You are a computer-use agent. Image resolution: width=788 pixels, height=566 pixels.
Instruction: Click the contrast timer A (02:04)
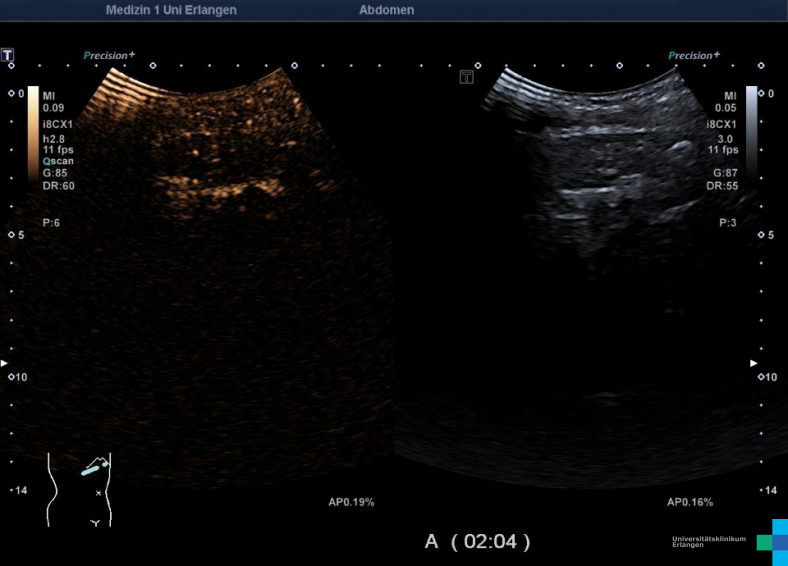coord(478,541)
